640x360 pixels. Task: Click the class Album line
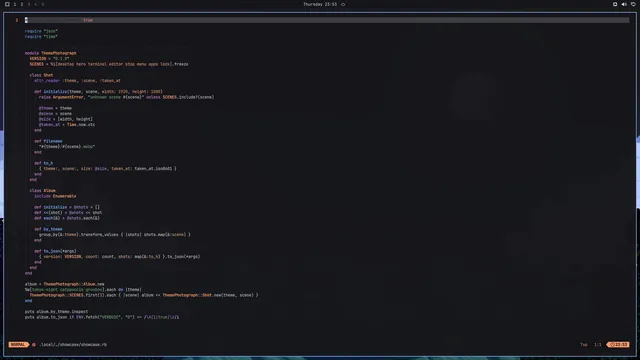[x=42, y=191]
